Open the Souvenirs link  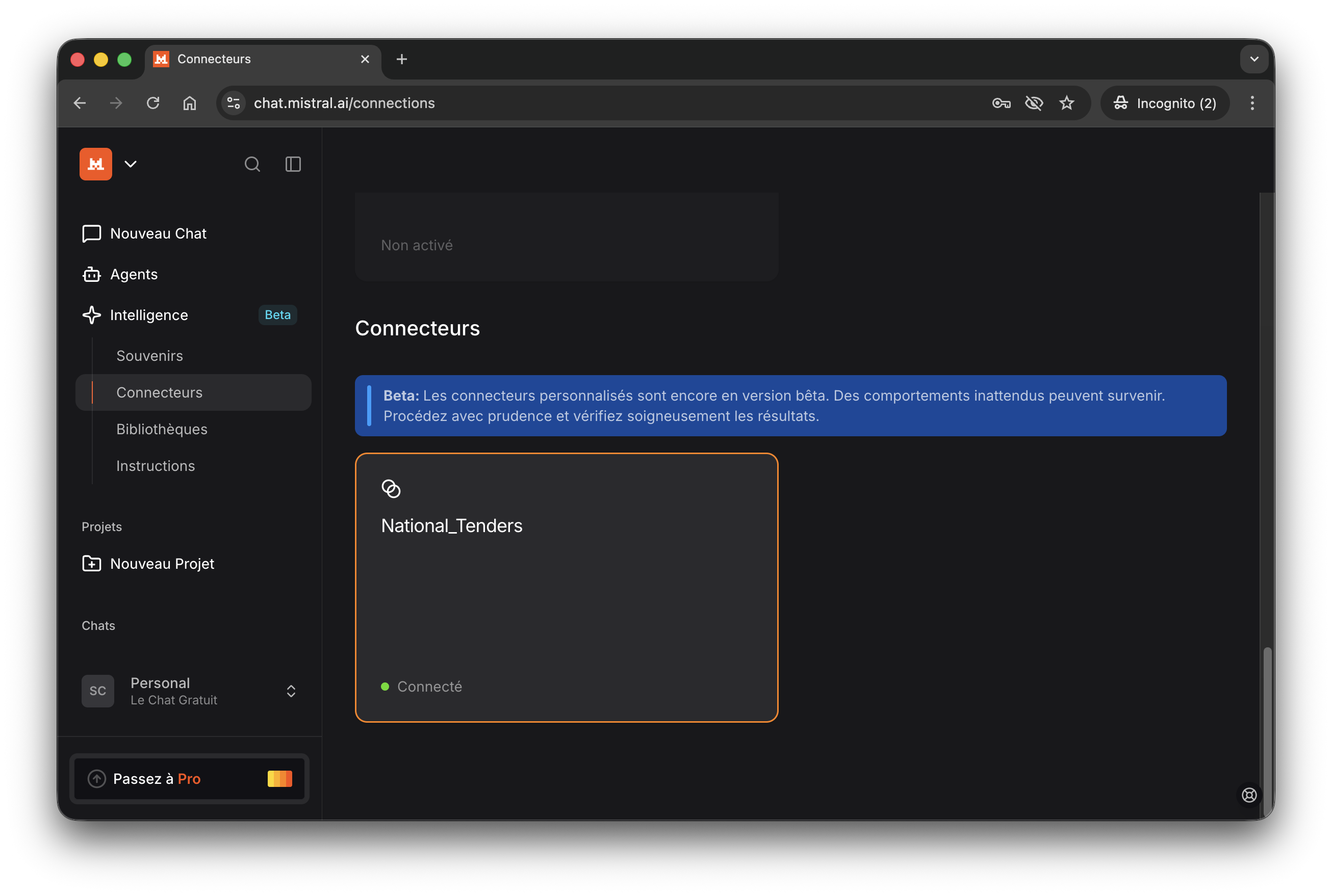point(149,355)
